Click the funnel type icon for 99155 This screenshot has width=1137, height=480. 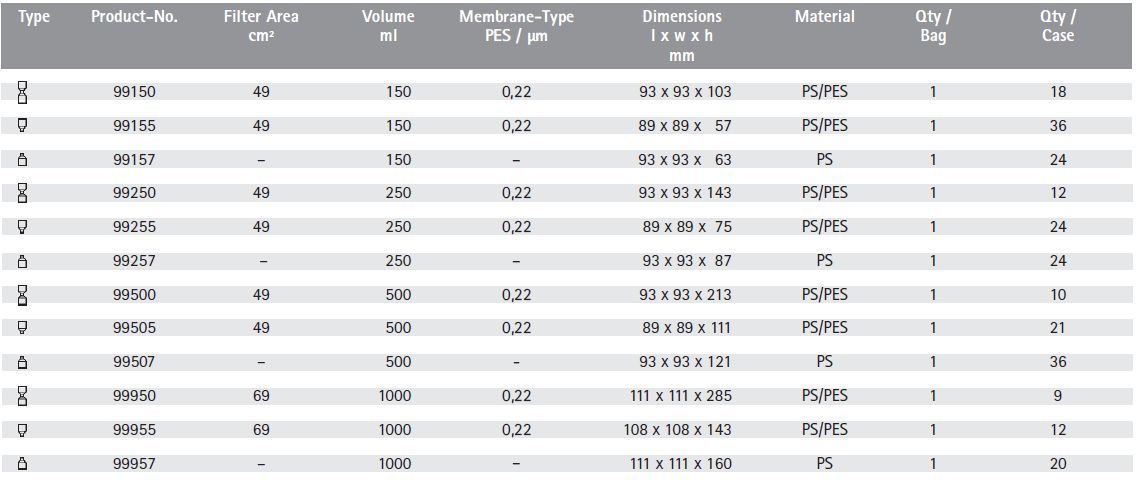(22, 125)
